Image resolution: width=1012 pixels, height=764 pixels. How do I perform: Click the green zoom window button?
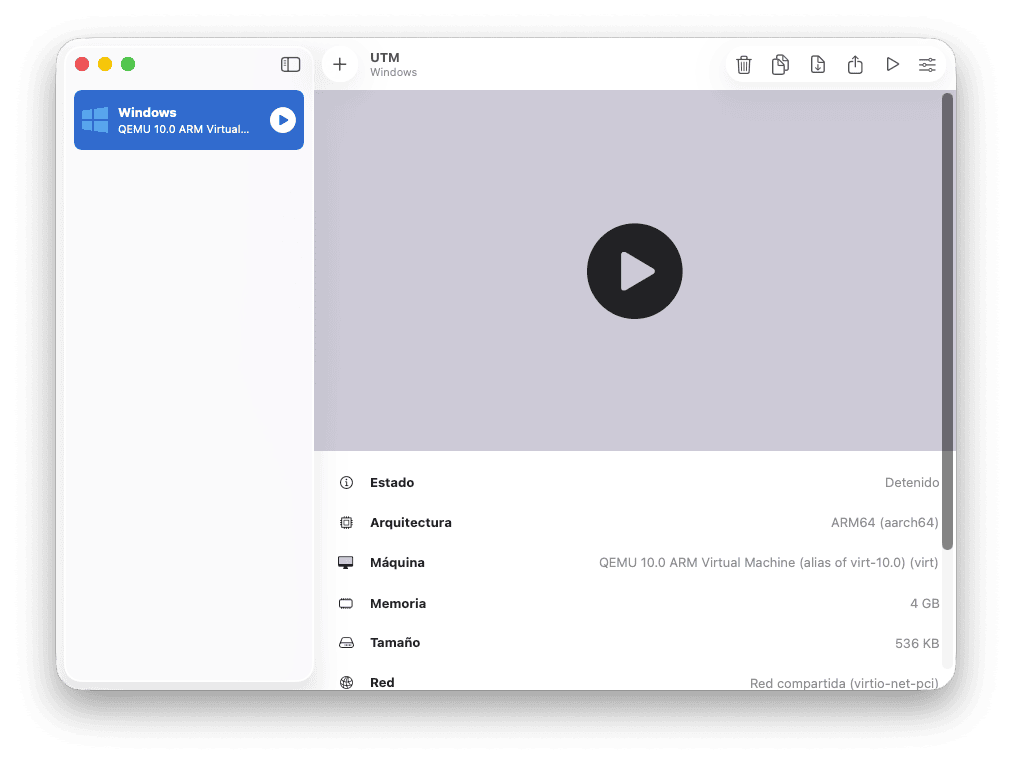tap(128, 64)
